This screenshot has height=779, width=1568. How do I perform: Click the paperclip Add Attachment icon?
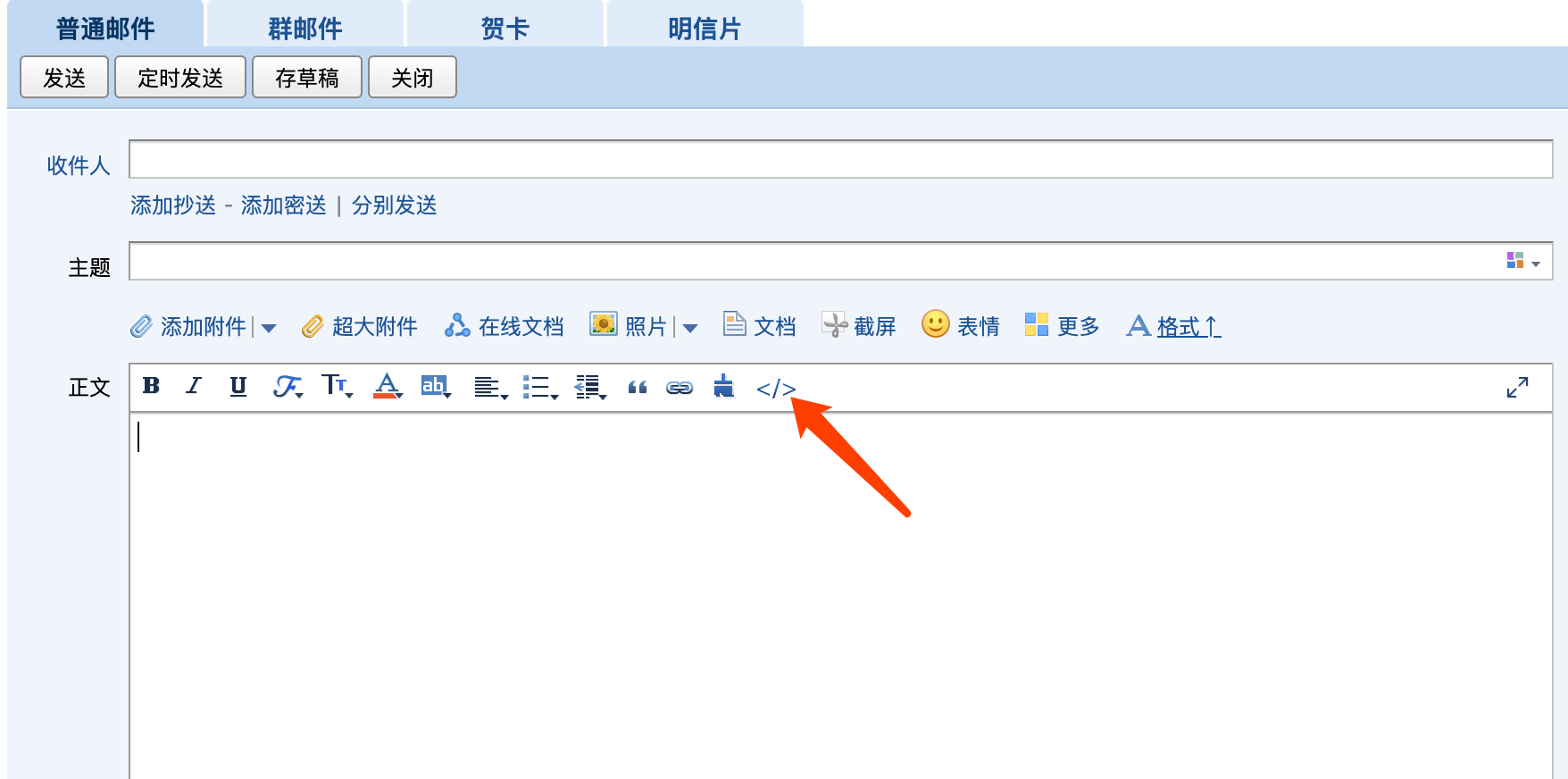(x=141, y=327)
